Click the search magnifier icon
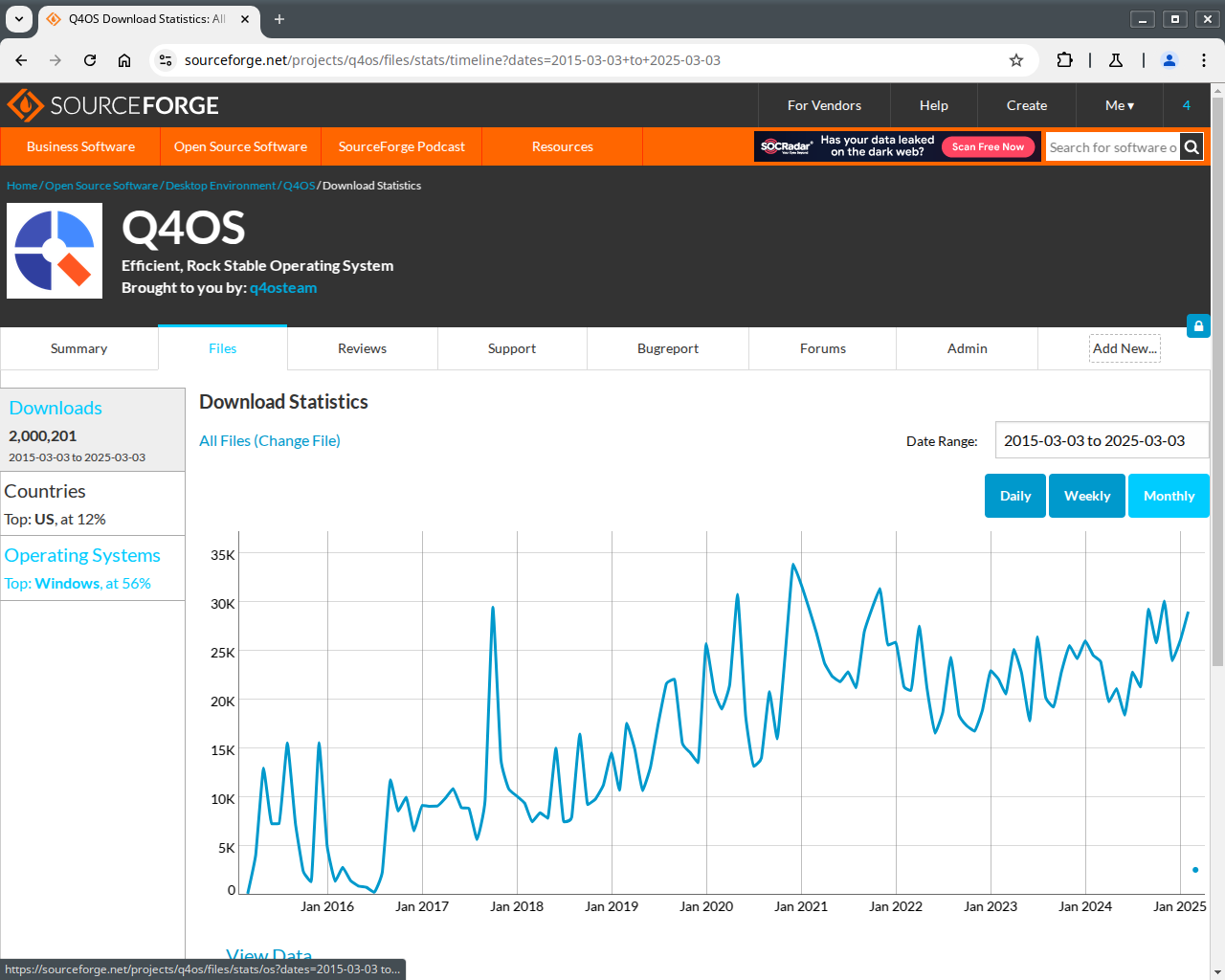The image size is (1225, 980). click(x=1192, y=147)
